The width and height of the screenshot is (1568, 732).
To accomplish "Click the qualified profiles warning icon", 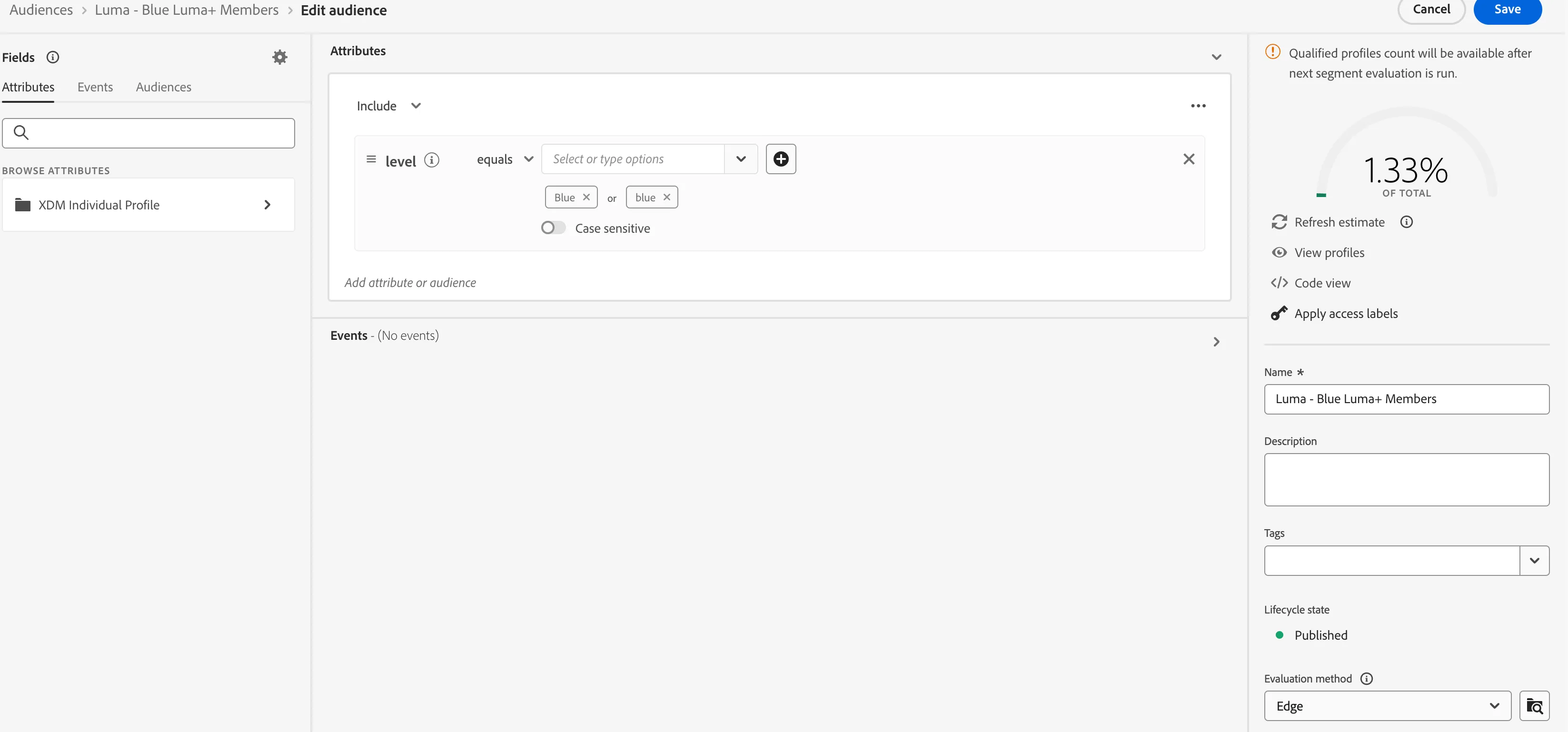I will pos(1272,52).
